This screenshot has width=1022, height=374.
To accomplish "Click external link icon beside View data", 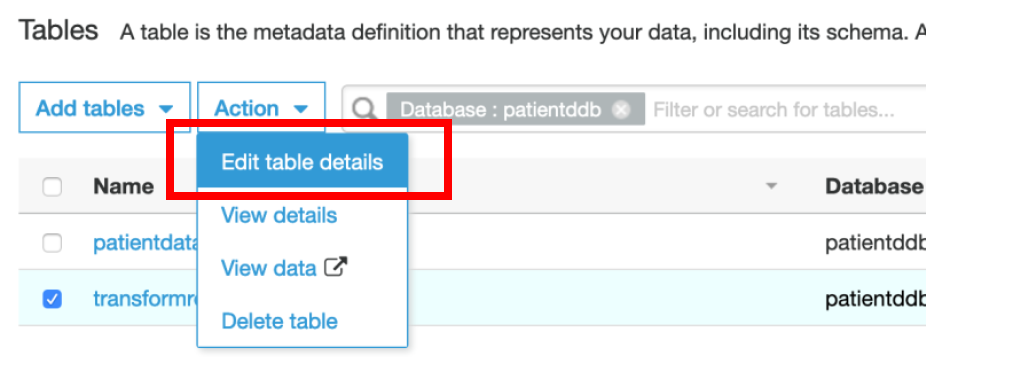I will 336,266.
